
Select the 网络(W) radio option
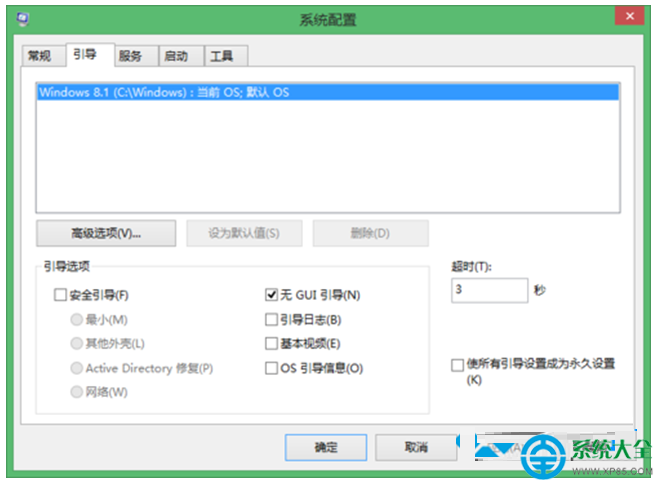(76, 392)
